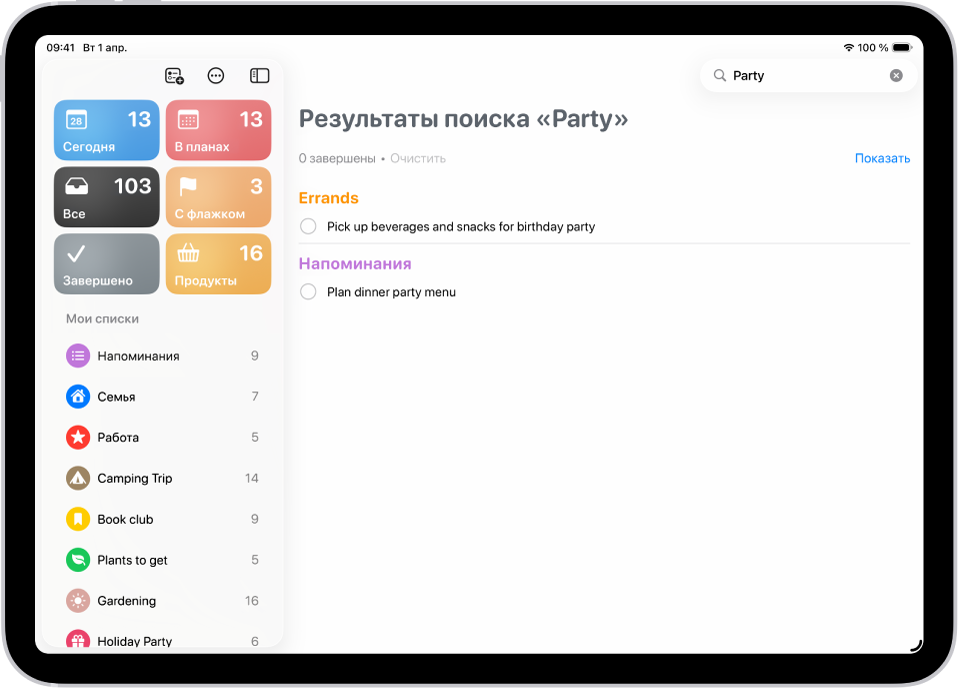Click inside the search field showing Party

click(x=790, y=75)
